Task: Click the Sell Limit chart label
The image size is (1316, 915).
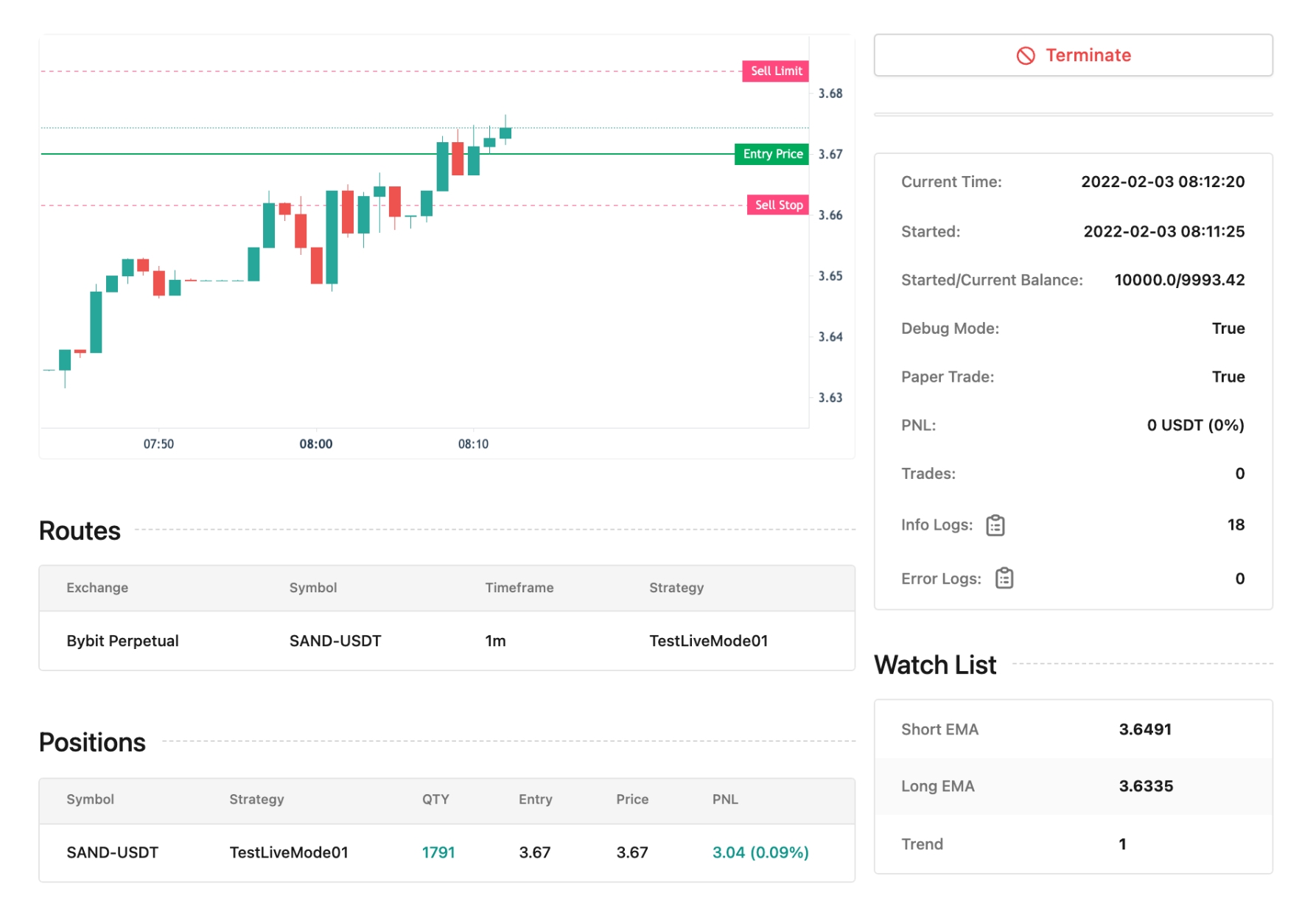Action: click(775, 71)
